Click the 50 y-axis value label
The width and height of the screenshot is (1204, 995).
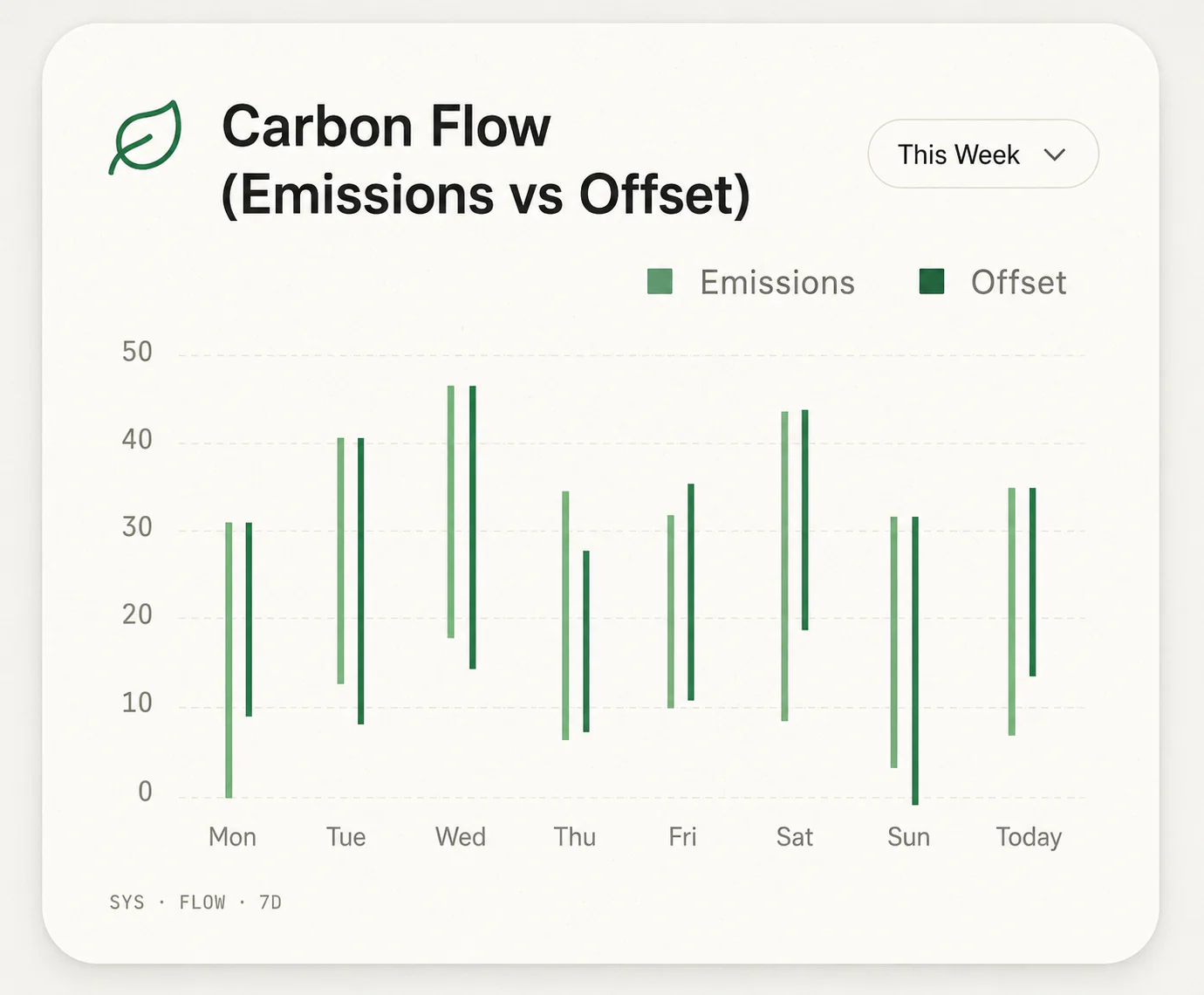click(x=137, y=352)
